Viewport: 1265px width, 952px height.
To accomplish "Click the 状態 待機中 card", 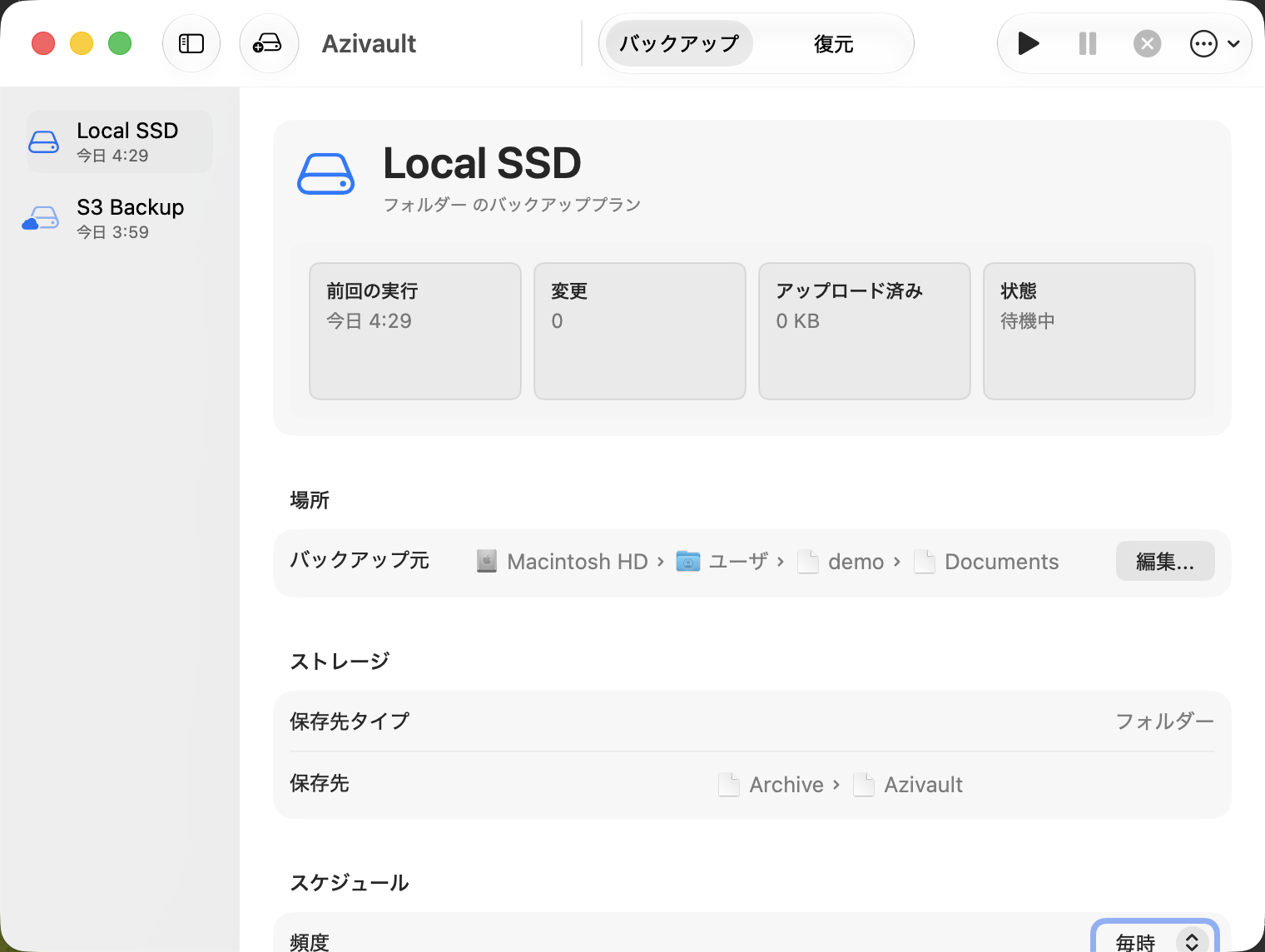I will 1089,331.
